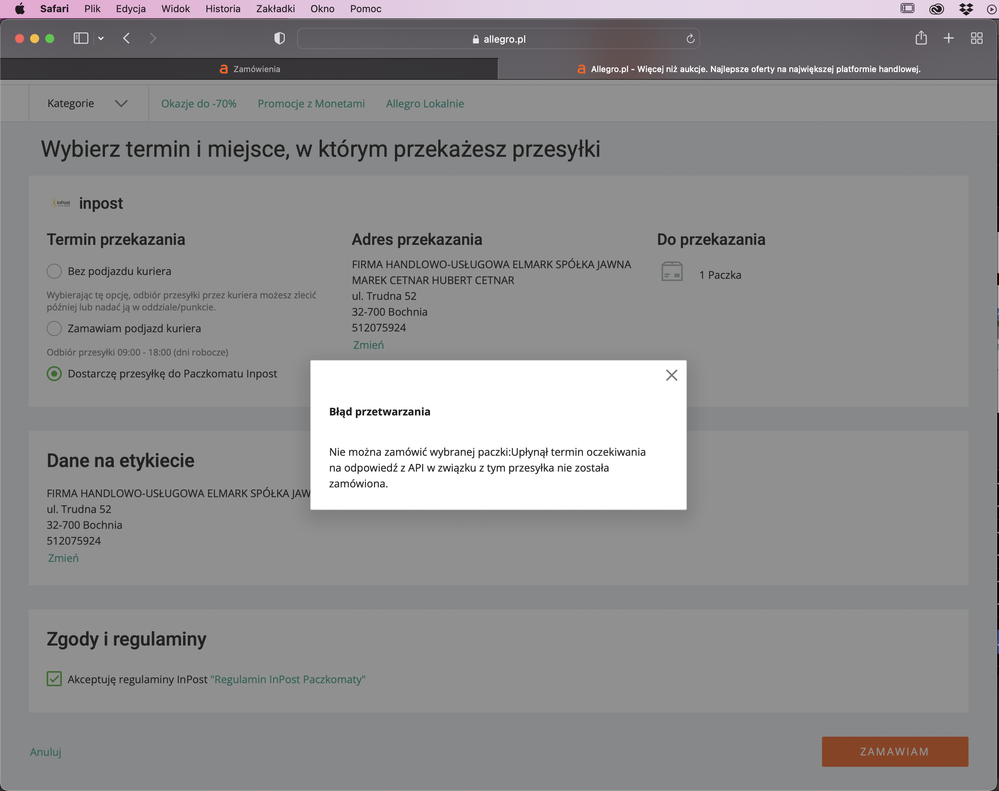Screen dimensions: 999x791
Task: Switch to the Allegro.pl Więcej niż aukcje tab
Action: click(748, 69)
